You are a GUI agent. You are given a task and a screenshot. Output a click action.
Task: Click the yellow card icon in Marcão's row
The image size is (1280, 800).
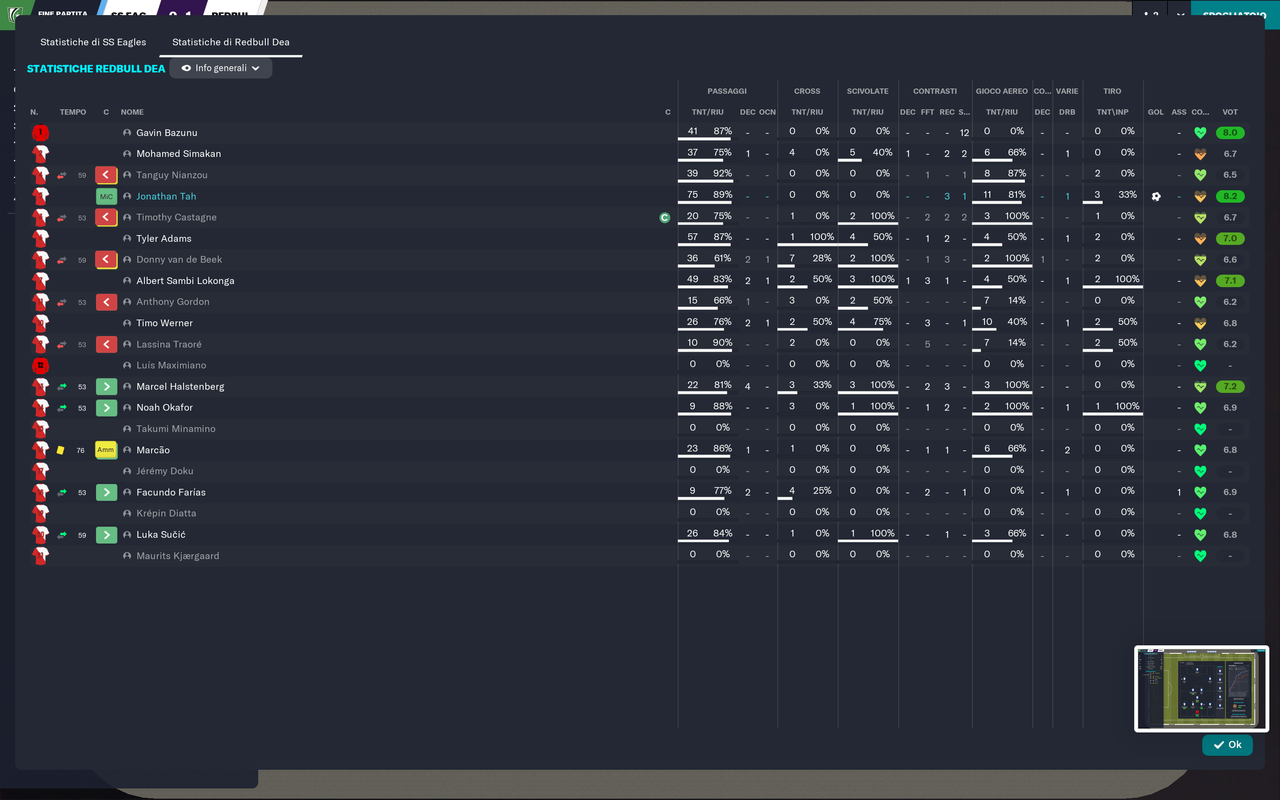[x=60, y=450]
